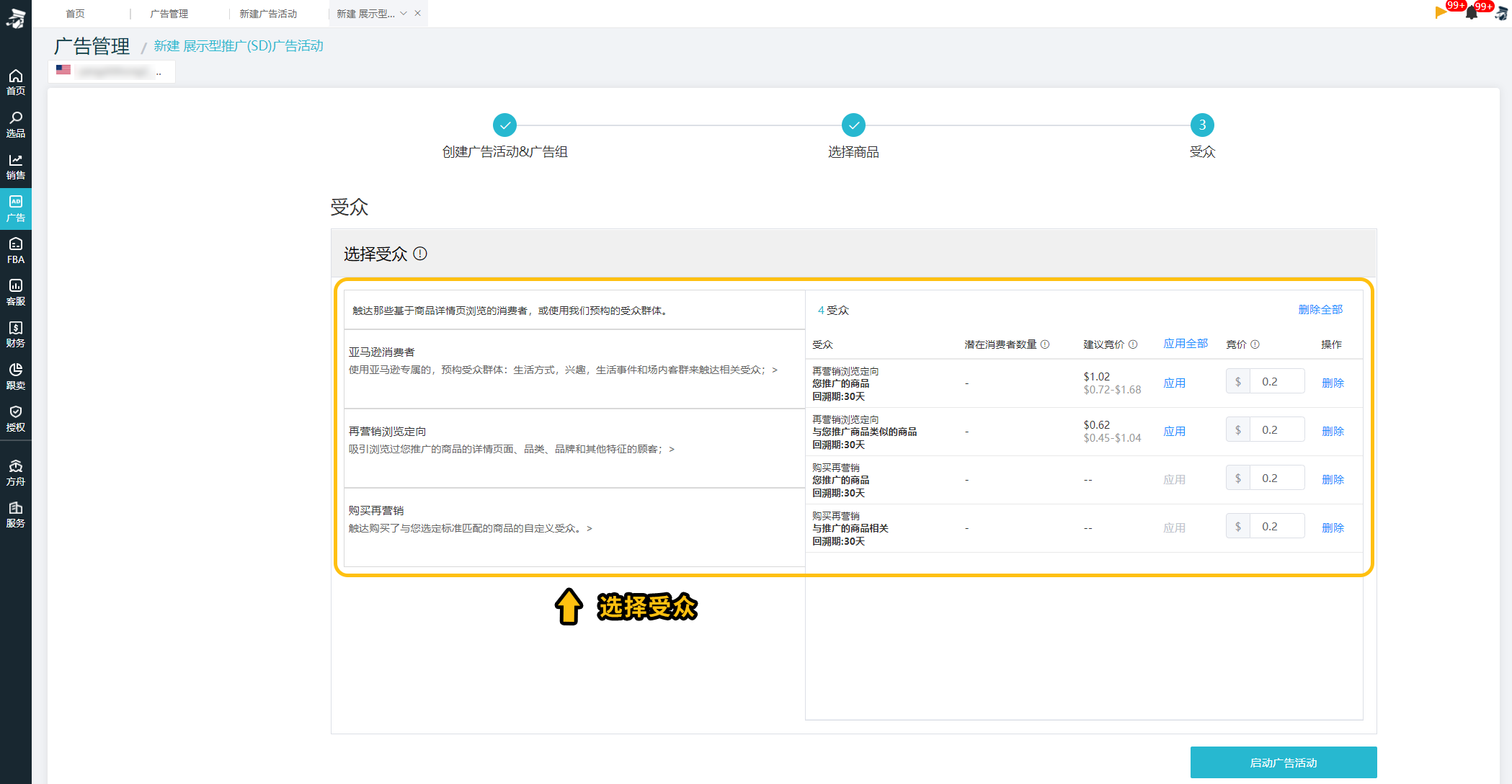This screenshot has height=784, width=1512.
Task: Click bid field for 与您推广商品类似的商品 row
Action: (1277, 430)
